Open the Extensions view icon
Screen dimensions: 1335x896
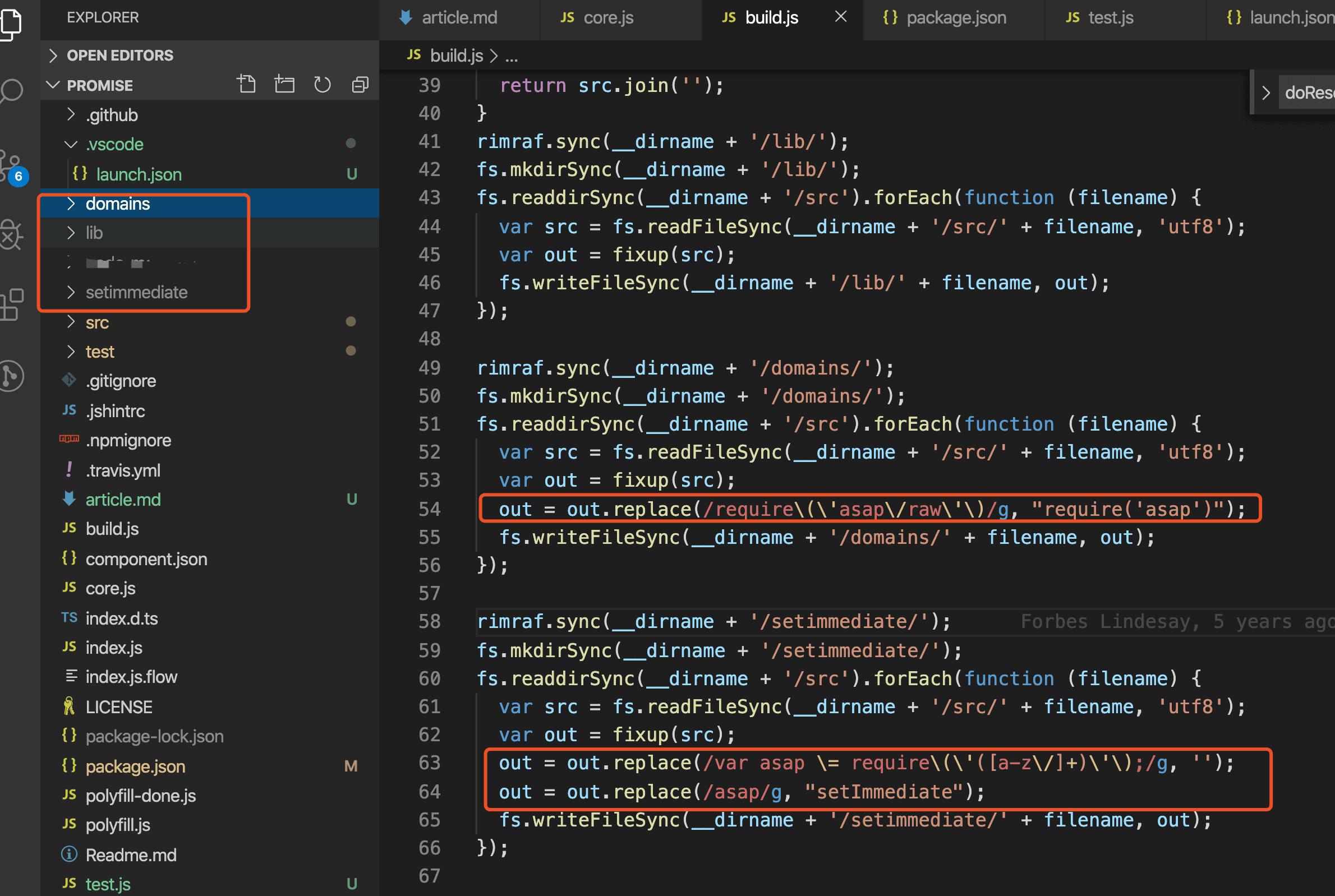click(x=12, y=303)
